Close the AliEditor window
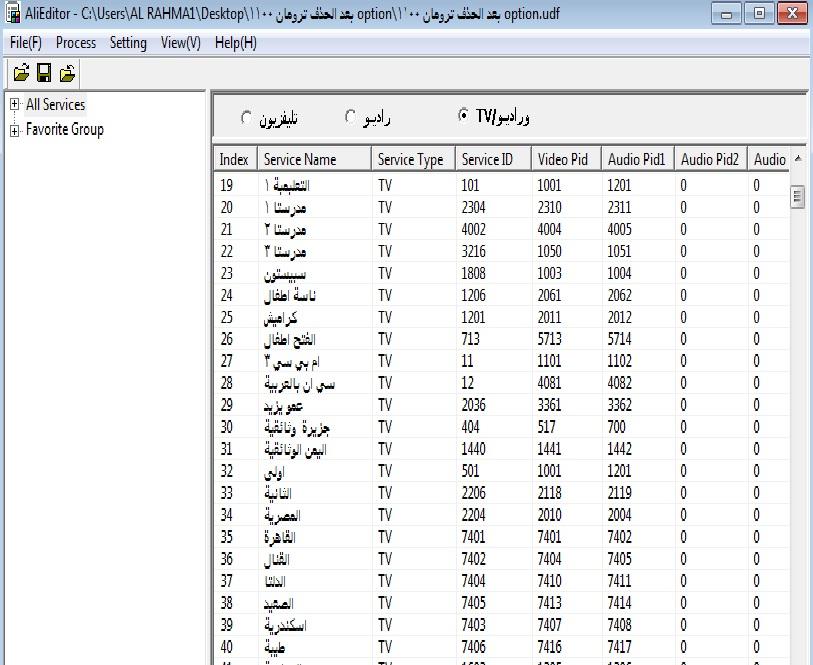This screenshot has height=665, width=813. (792, 13)
